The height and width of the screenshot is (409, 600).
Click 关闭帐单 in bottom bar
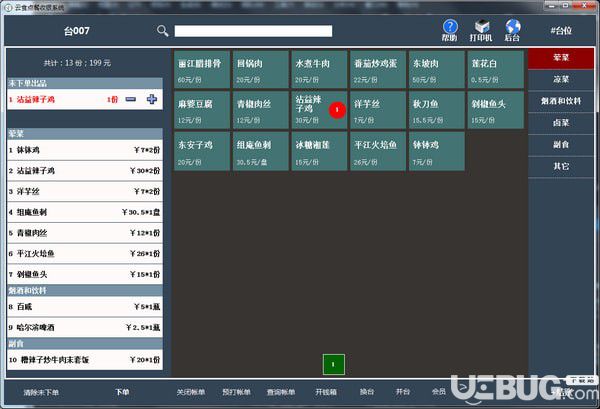tap(191, 392)
